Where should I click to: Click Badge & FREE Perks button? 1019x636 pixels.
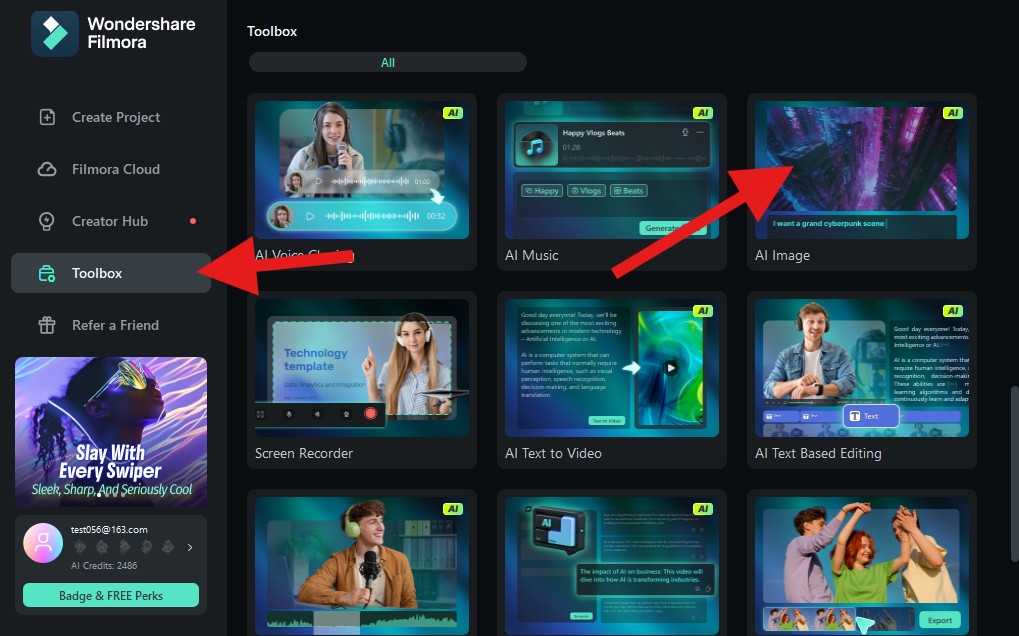[x=110, y=595]
